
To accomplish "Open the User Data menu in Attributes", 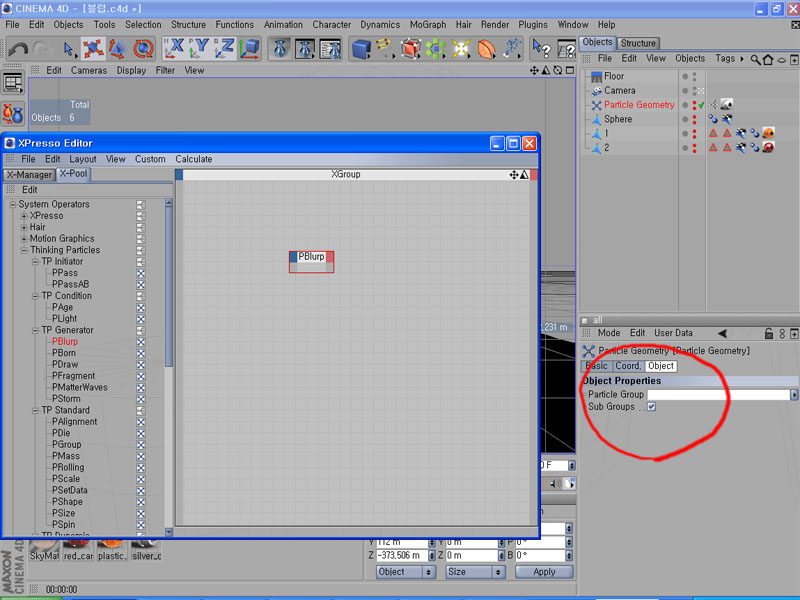I will point(673,333).
